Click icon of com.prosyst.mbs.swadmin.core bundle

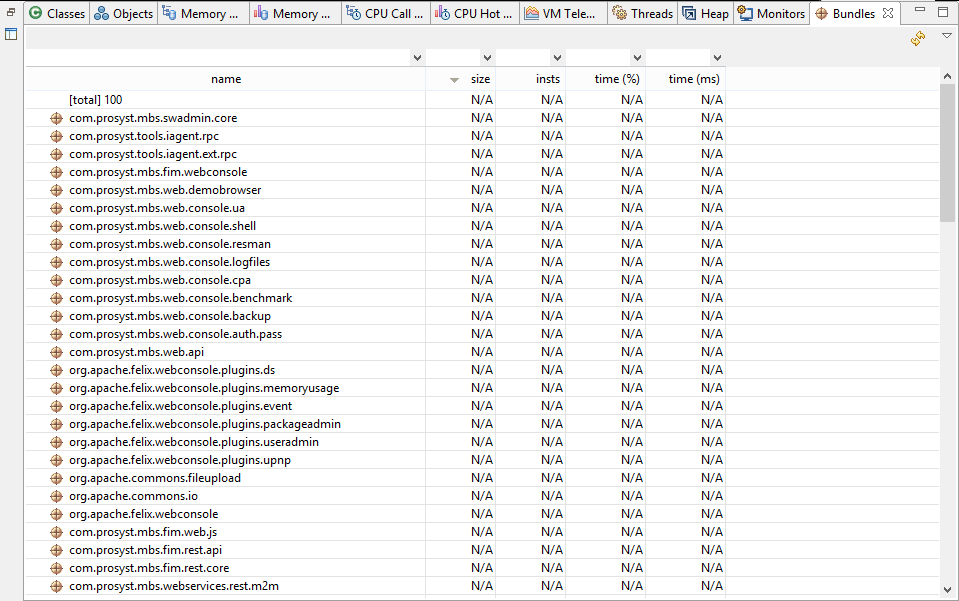pos(57,118)
